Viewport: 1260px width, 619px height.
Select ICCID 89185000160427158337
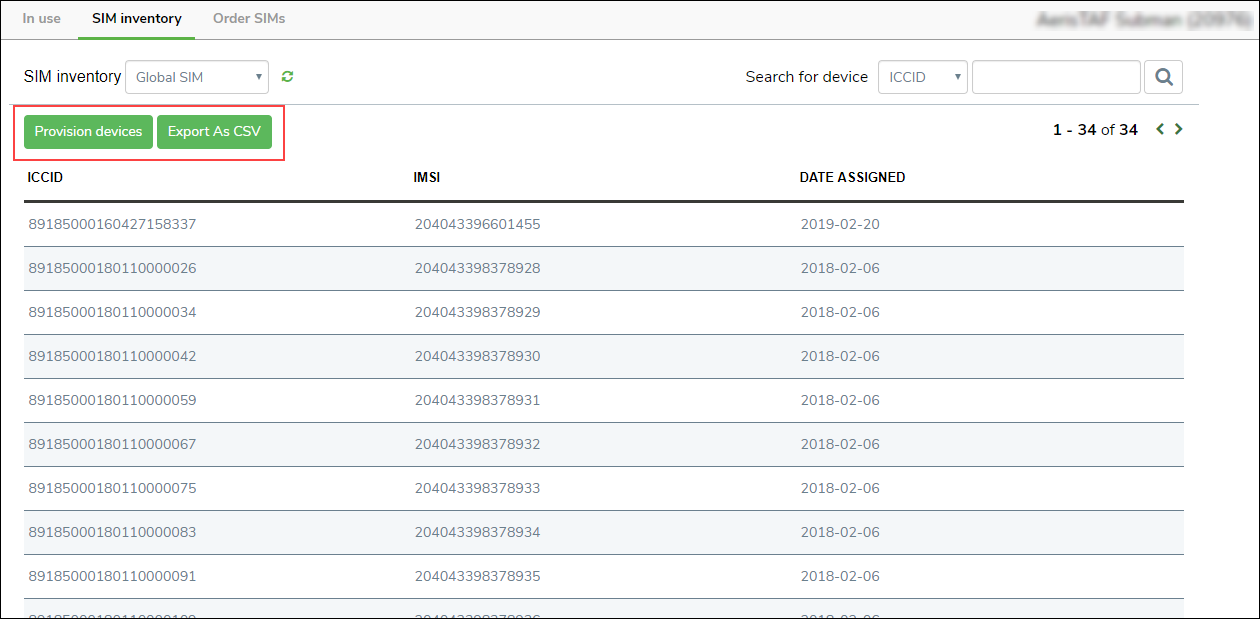[113, 225]
